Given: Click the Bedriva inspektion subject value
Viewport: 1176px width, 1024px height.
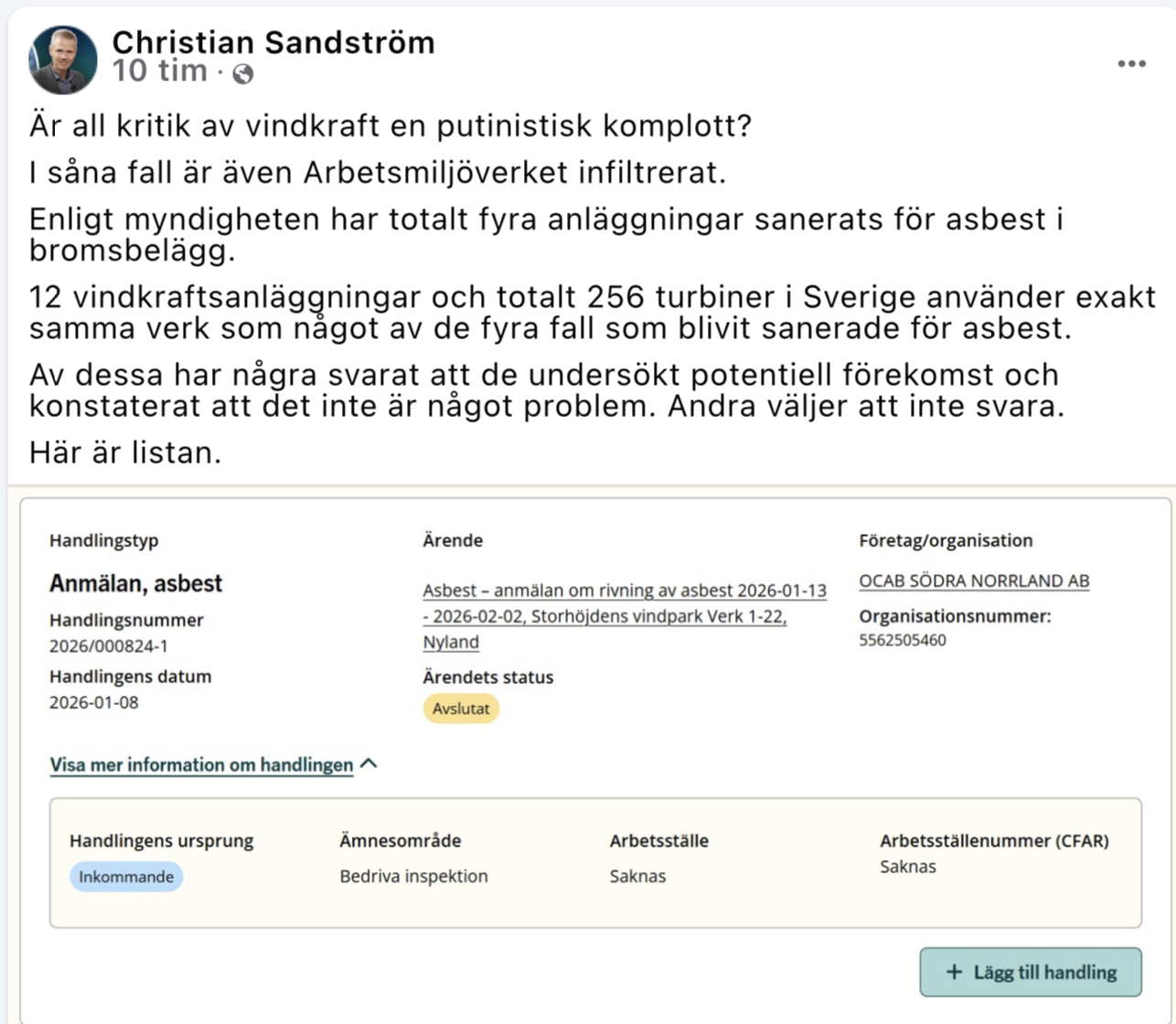Looking at the screenshot, I should [x=413, y=876].
